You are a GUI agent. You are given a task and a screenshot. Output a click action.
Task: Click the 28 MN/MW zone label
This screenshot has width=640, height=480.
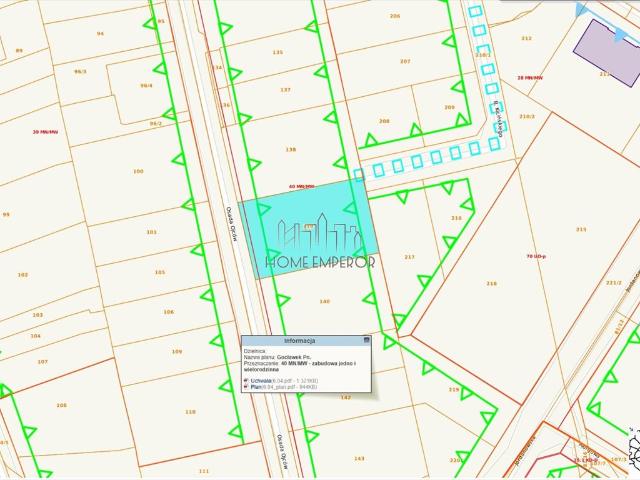click(x=530, y=78)
